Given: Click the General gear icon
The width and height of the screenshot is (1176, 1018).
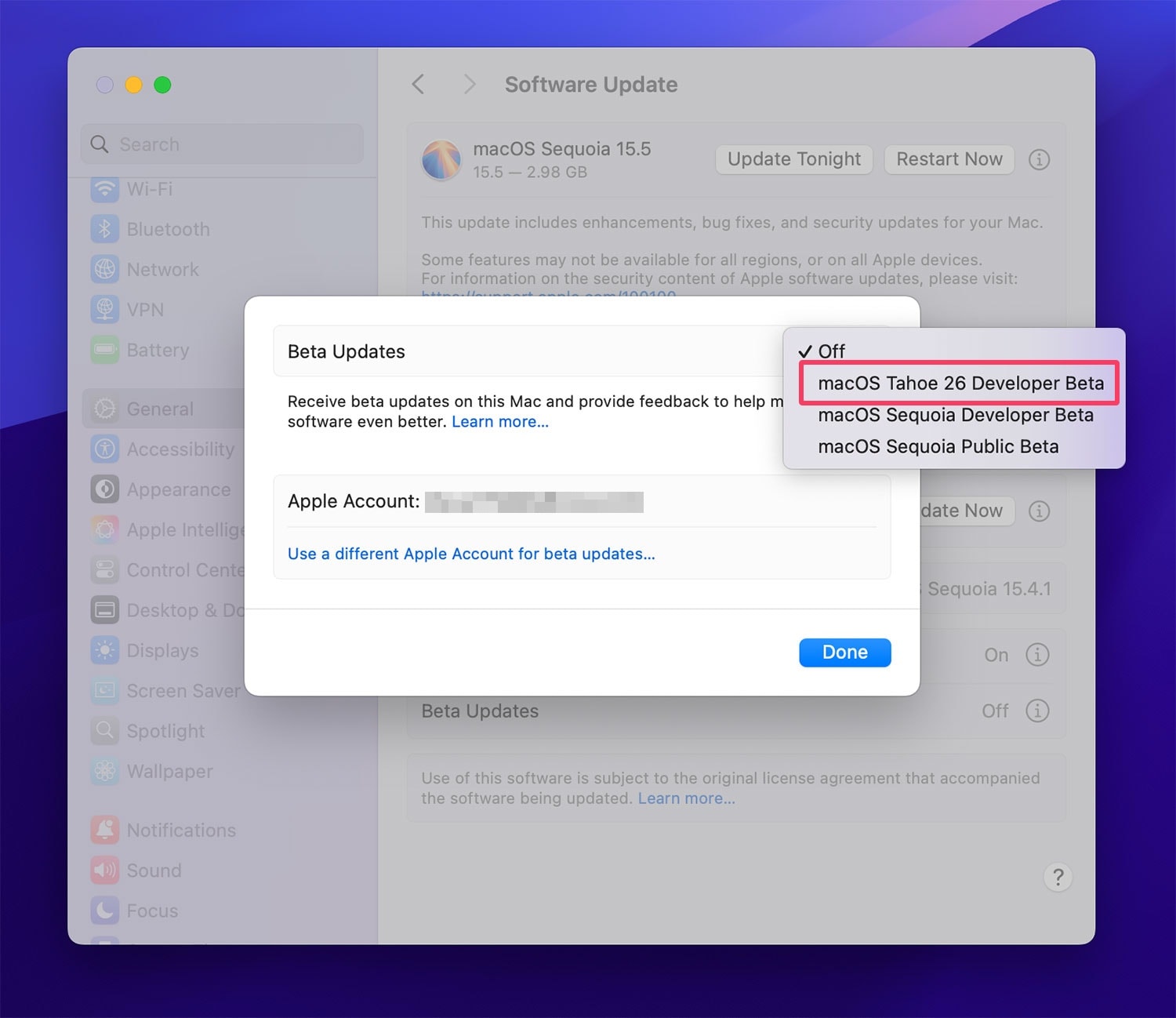Looking at the screenshot, I should pyautogui.click(x=104, y=409).
